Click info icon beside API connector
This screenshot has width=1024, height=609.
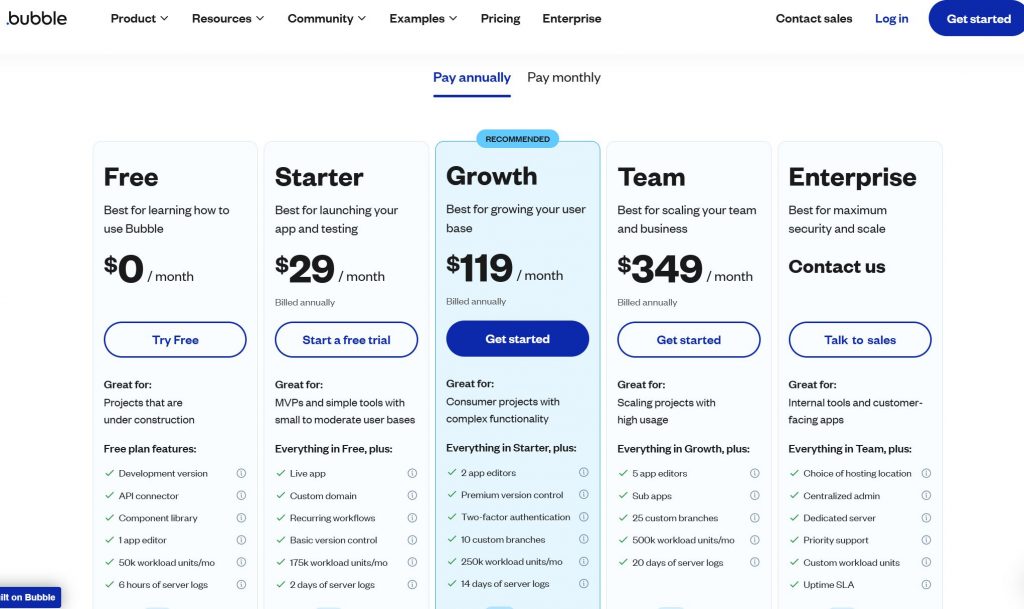tap(241, 496)
